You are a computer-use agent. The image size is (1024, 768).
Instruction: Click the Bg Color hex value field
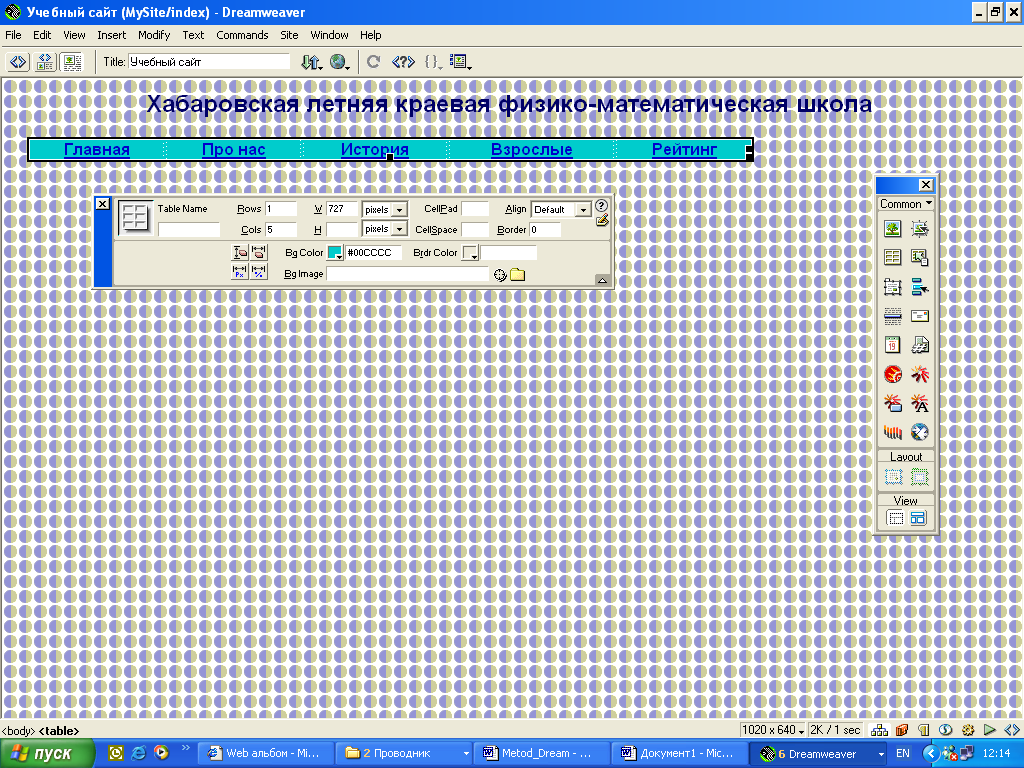pyautogui.click(x=373, y=253)
